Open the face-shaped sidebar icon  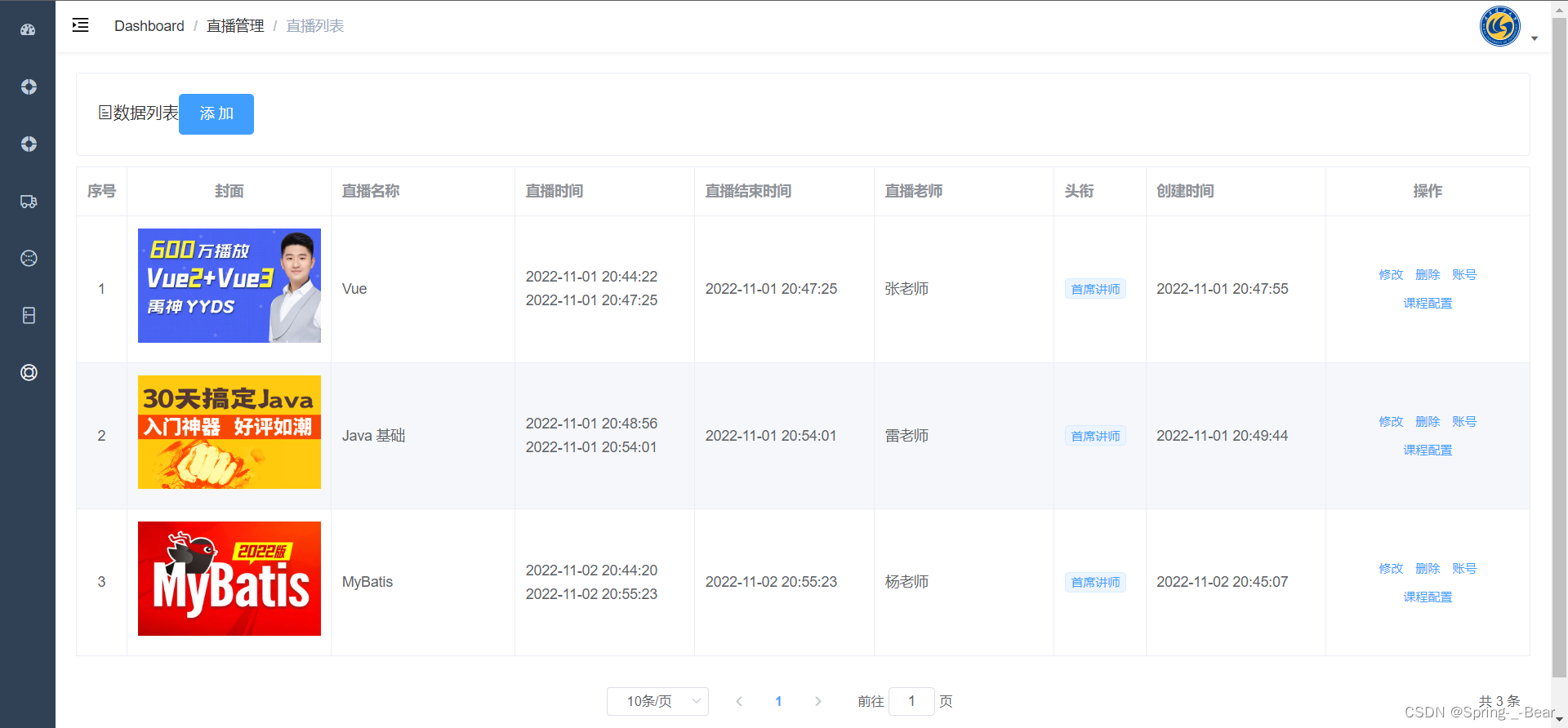[29, 258]
